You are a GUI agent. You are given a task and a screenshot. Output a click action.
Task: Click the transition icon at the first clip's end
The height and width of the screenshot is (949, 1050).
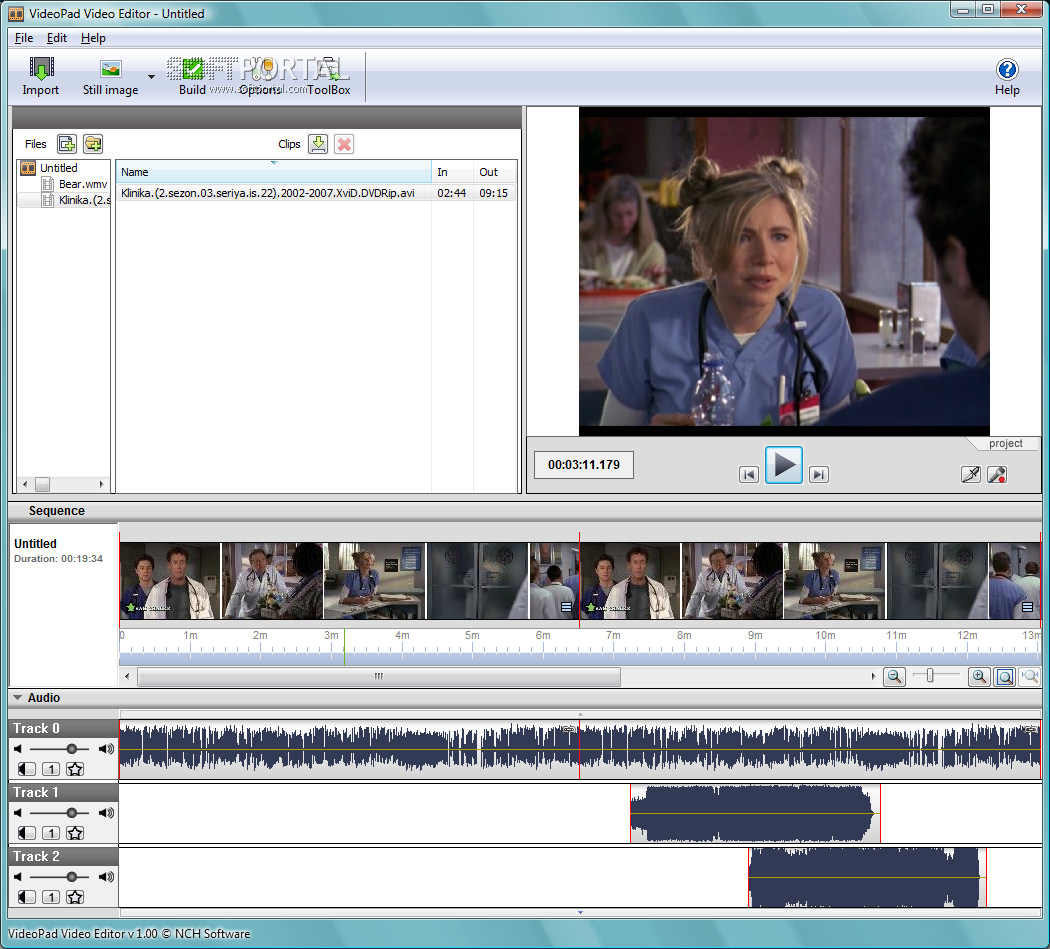tap(567, 607)
